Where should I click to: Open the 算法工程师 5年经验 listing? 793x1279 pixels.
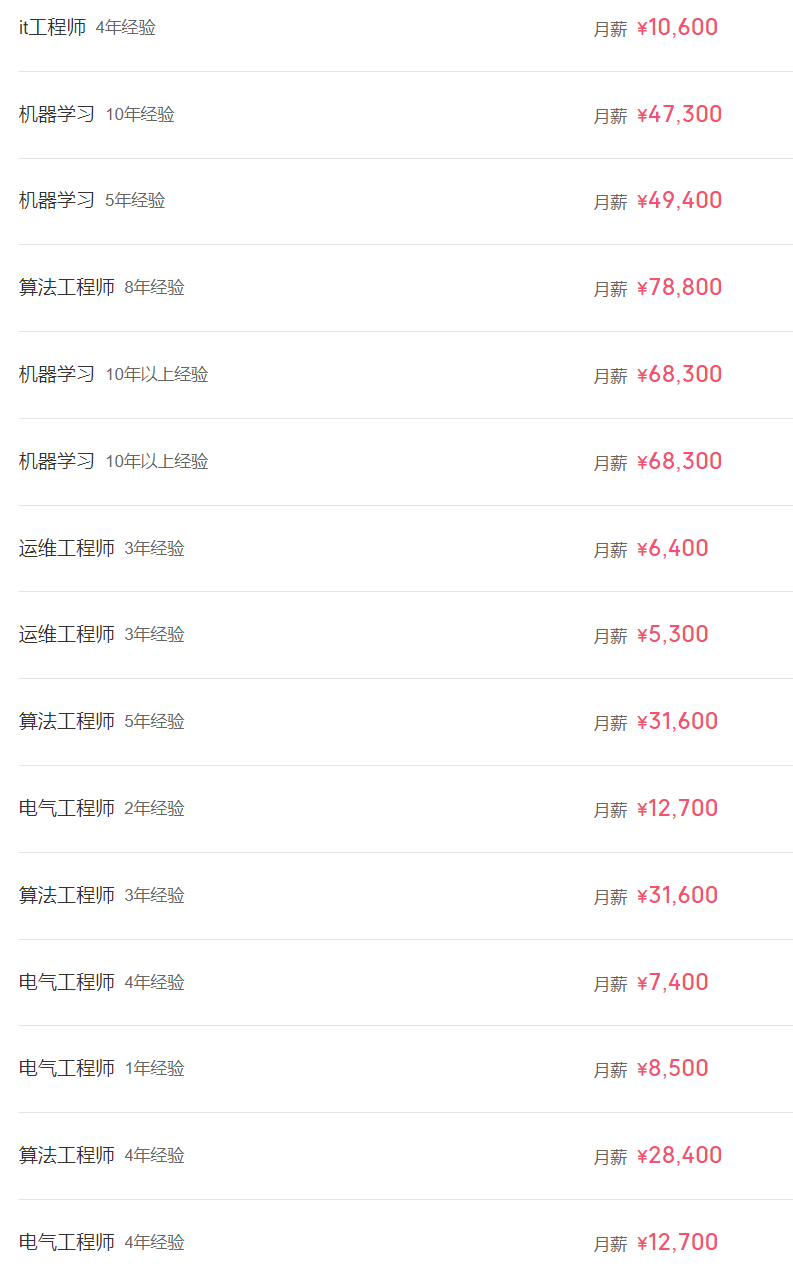point(67,722)
